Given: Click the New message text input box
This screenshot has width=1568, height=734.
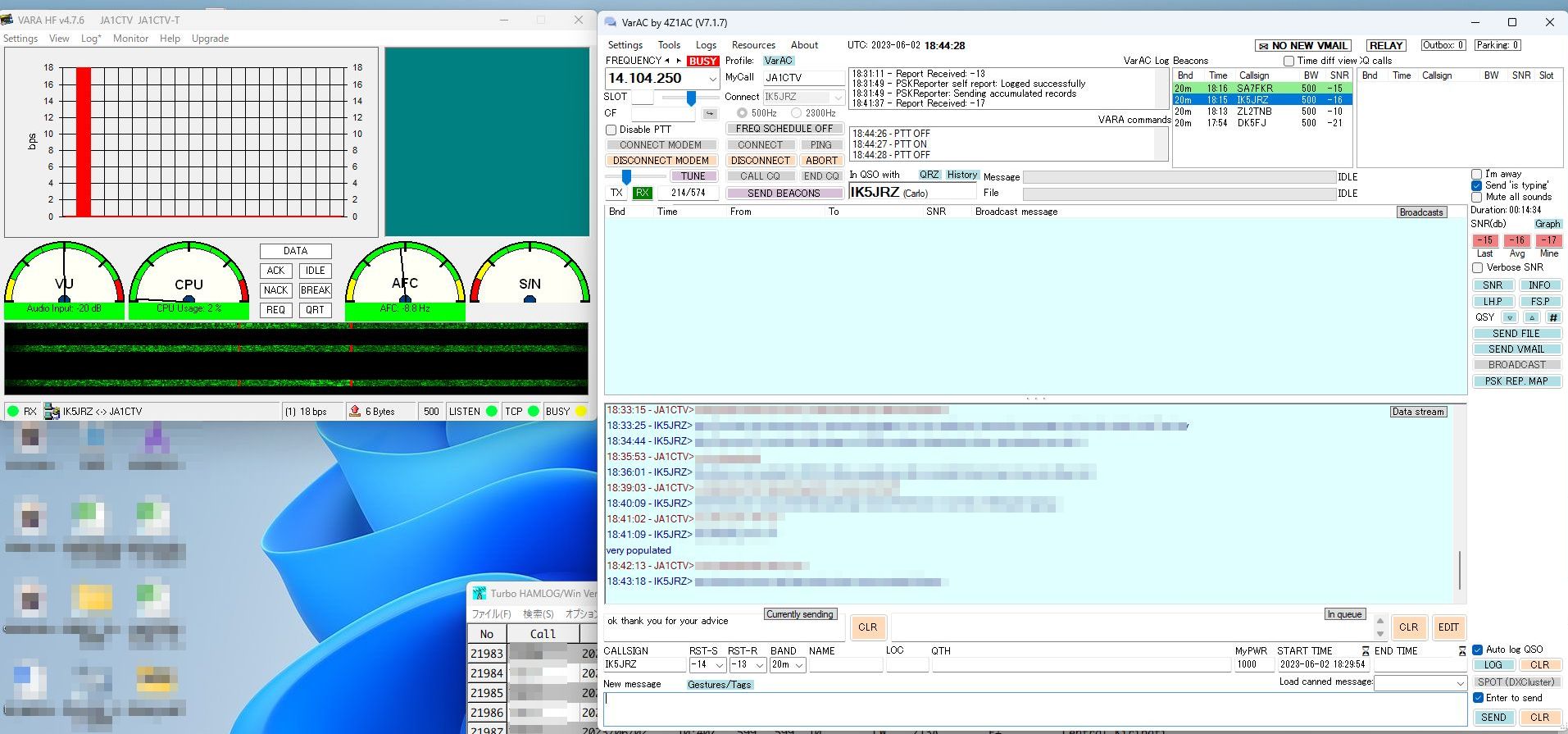Looking at the screenshot, I should click(1035, 709).
